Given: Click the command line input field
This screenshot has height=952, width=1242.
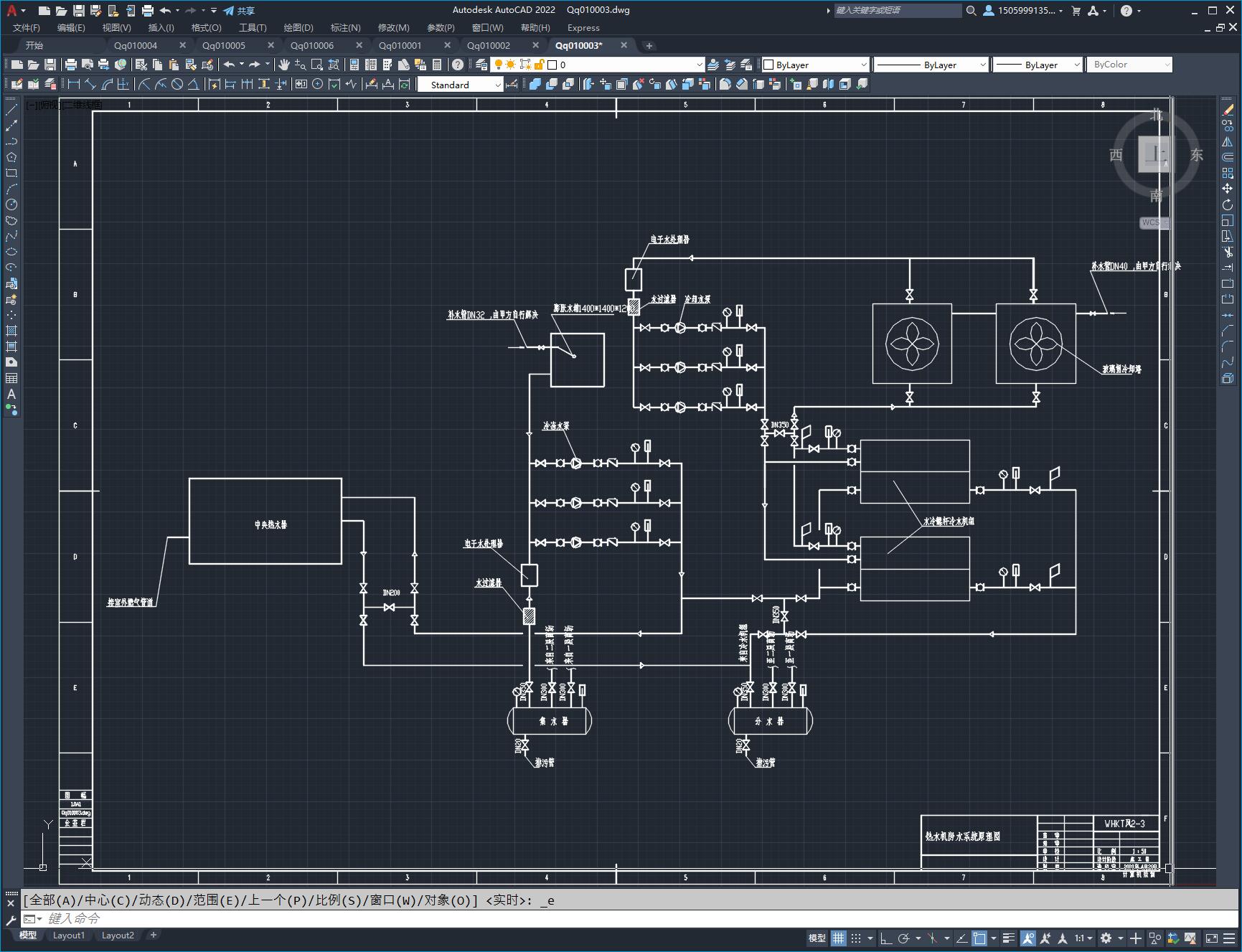Looking at the screenshot, I should pos(631,918).
